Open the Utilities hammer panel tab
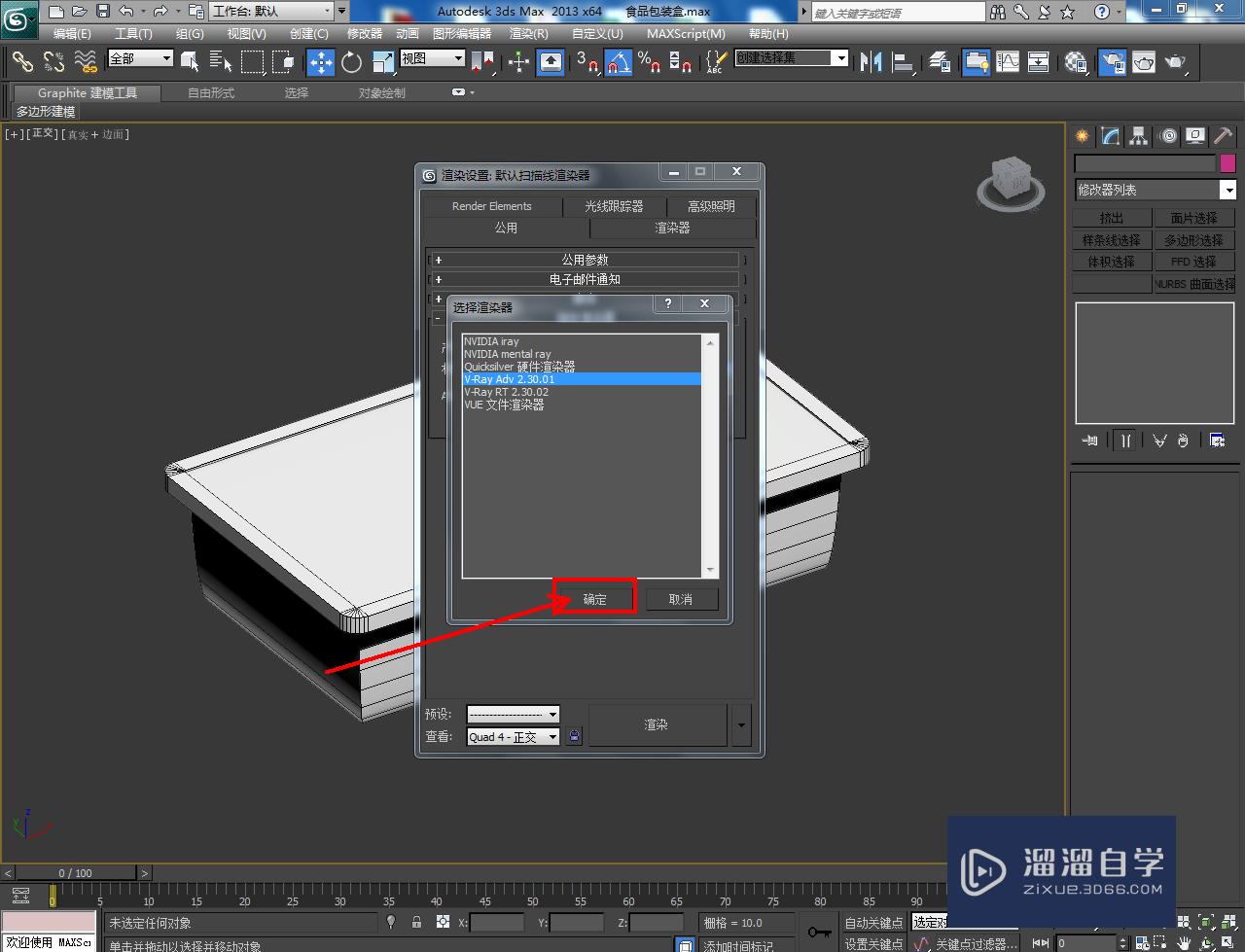Screen dimensions: 1245x952 click(1224, 136)
